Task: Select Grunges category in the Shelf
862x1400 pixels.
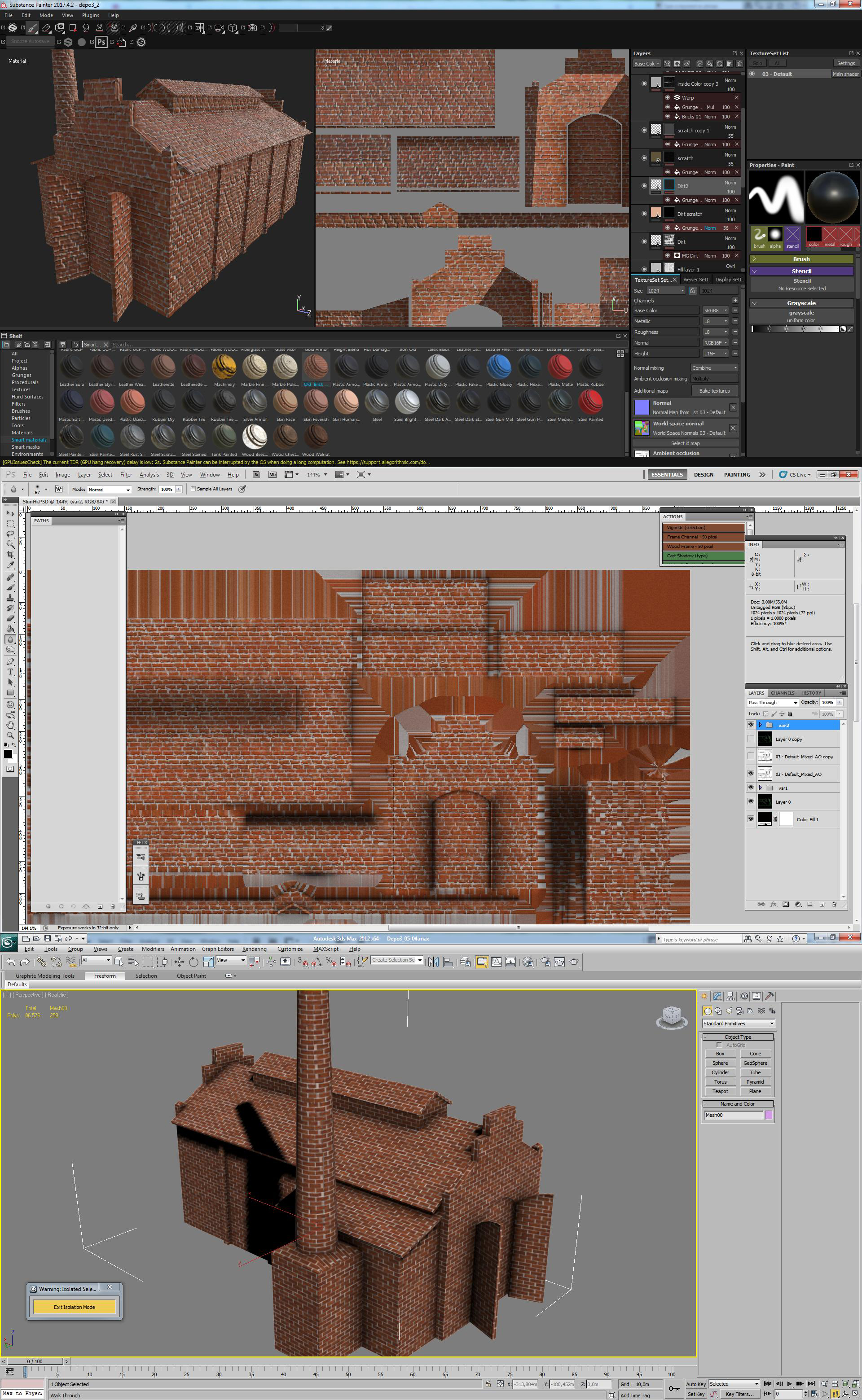Action: [x=22, y=375]
